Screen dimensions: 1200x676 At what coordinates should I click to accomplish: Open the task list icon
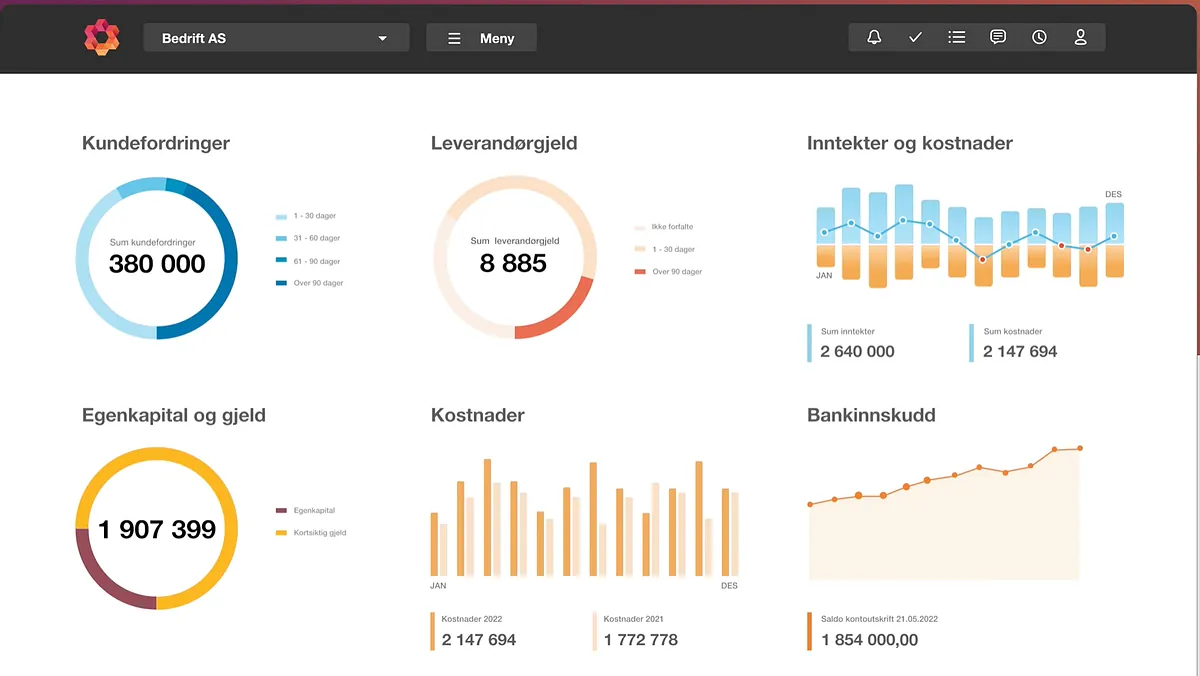click(x=956, y=36)
